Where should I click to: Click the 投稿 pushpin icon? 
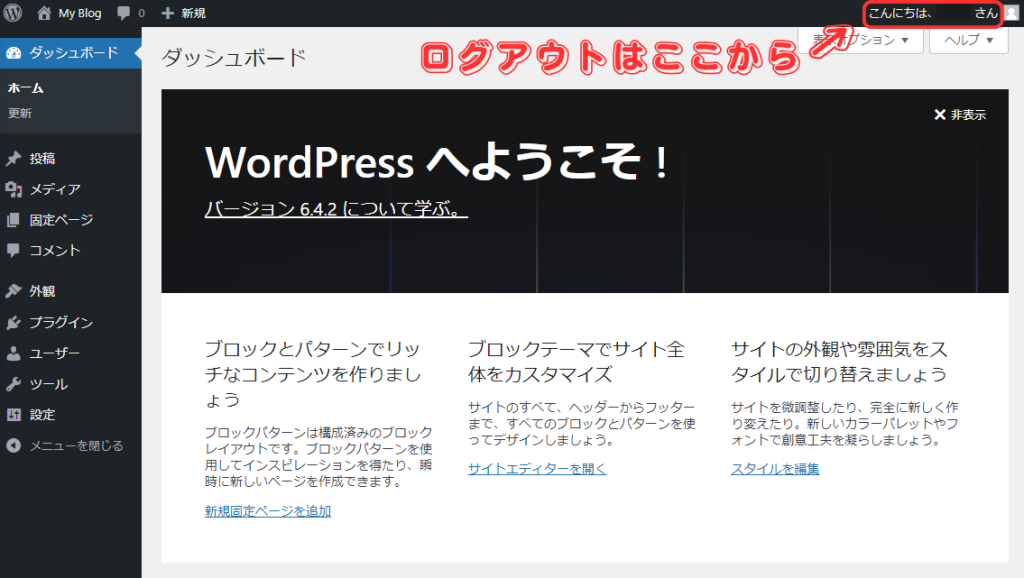(x=14, y=159)
